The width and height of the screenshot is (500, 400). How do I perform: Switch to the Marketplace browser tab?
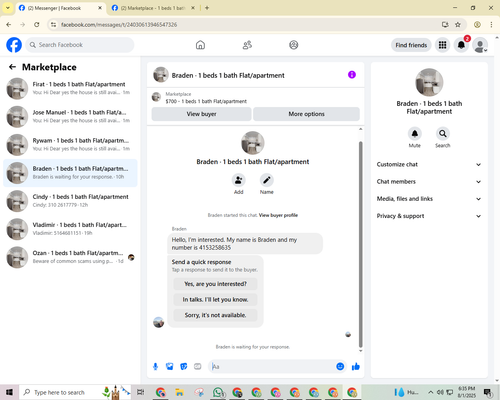[x=153, y=8]
